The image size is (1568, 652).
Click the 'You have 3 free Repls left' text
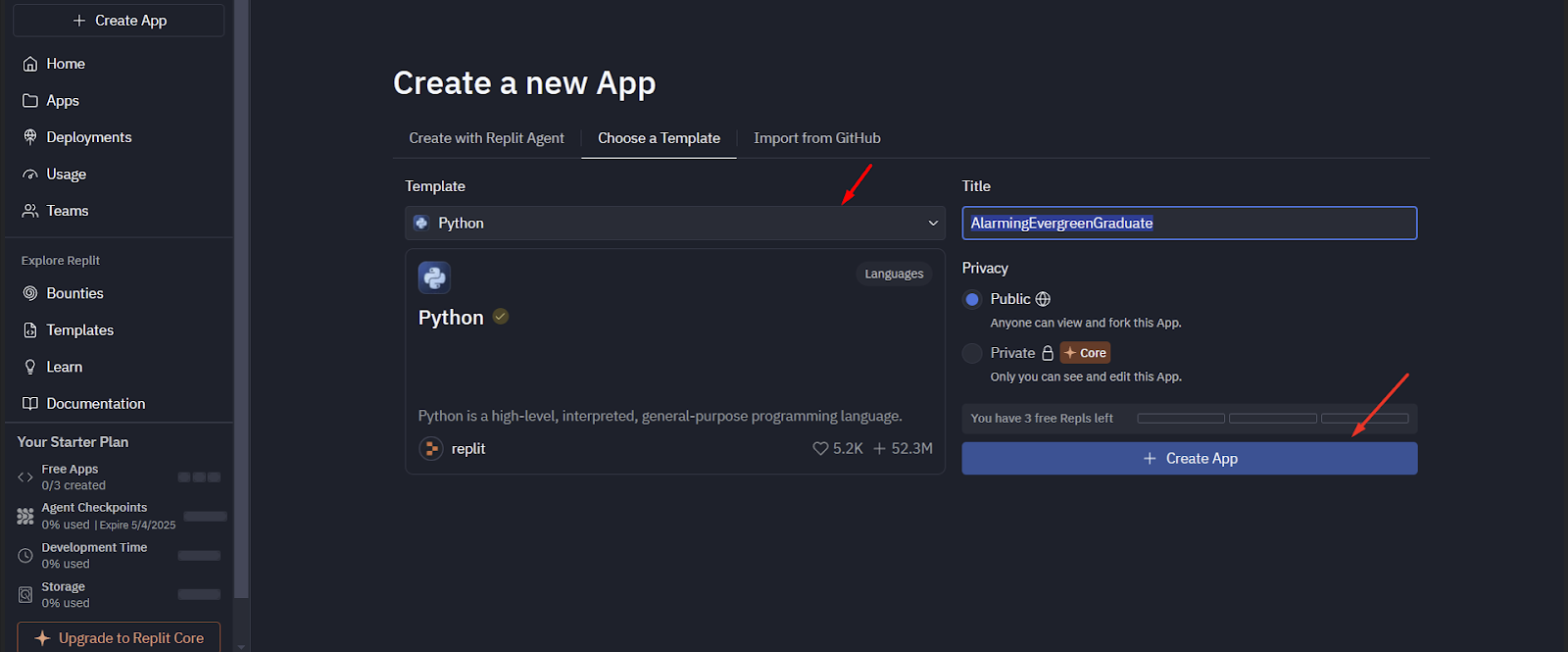pyautogui.click(x=1042, y=419)
